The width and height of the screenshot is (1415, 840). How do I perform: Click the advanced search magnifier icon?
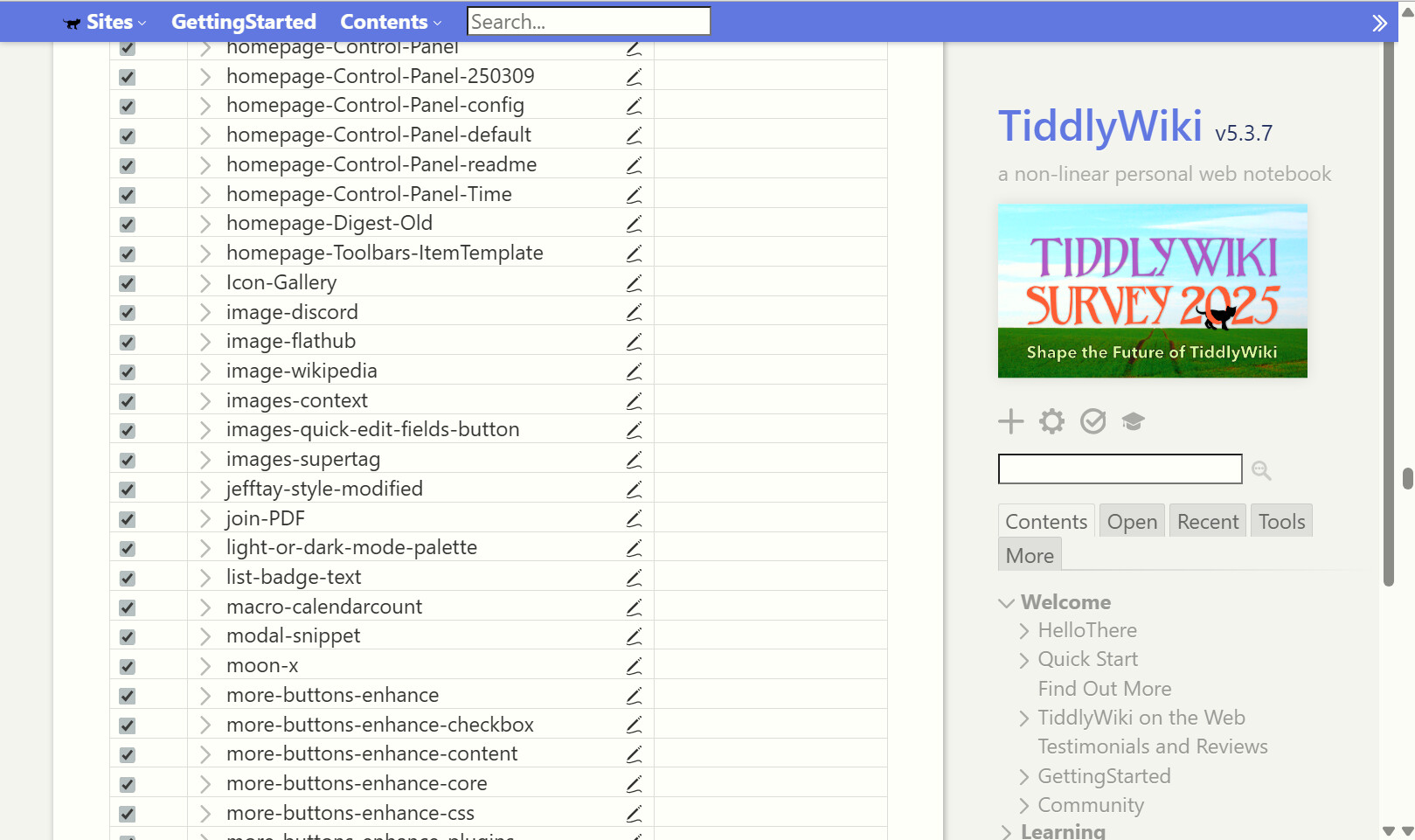(1261, 470)
